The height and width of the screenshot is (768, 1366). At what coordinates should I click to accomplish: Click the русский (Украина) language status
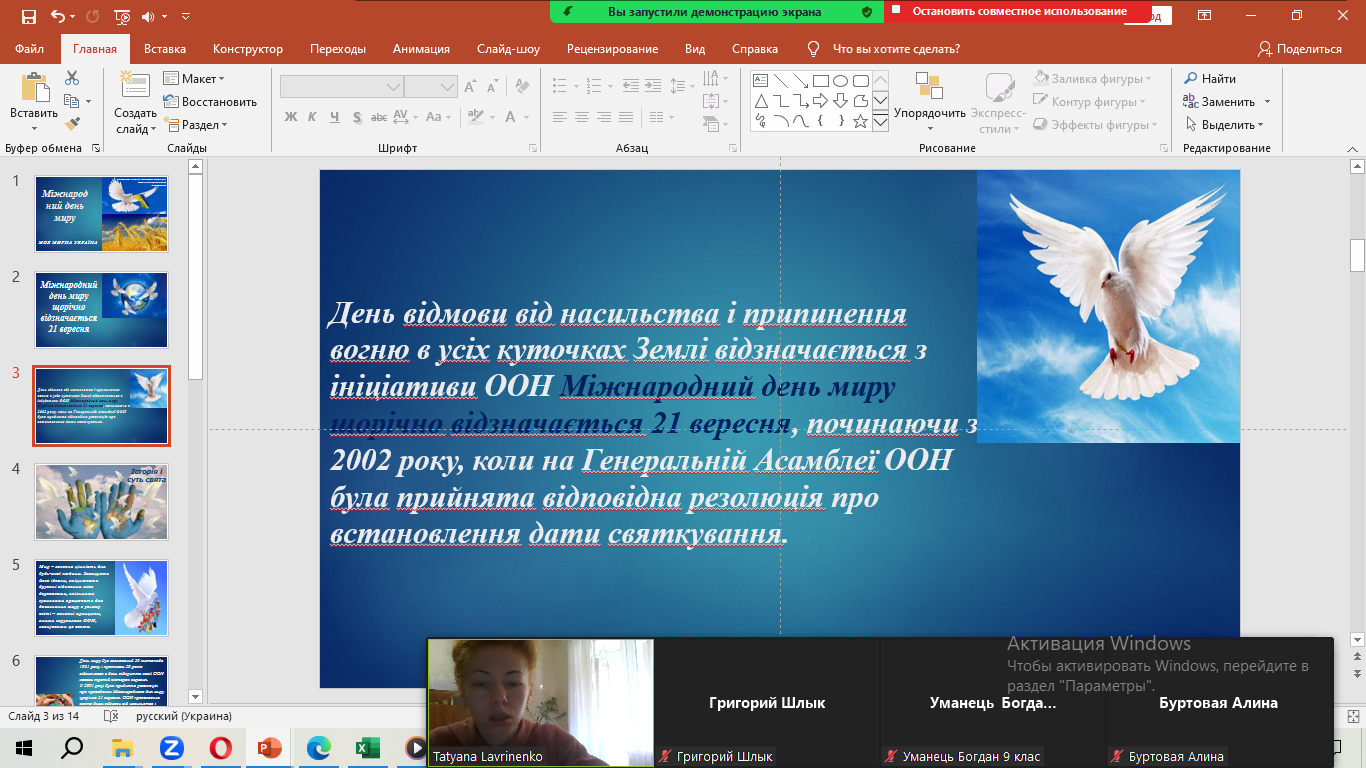[184, 716]
